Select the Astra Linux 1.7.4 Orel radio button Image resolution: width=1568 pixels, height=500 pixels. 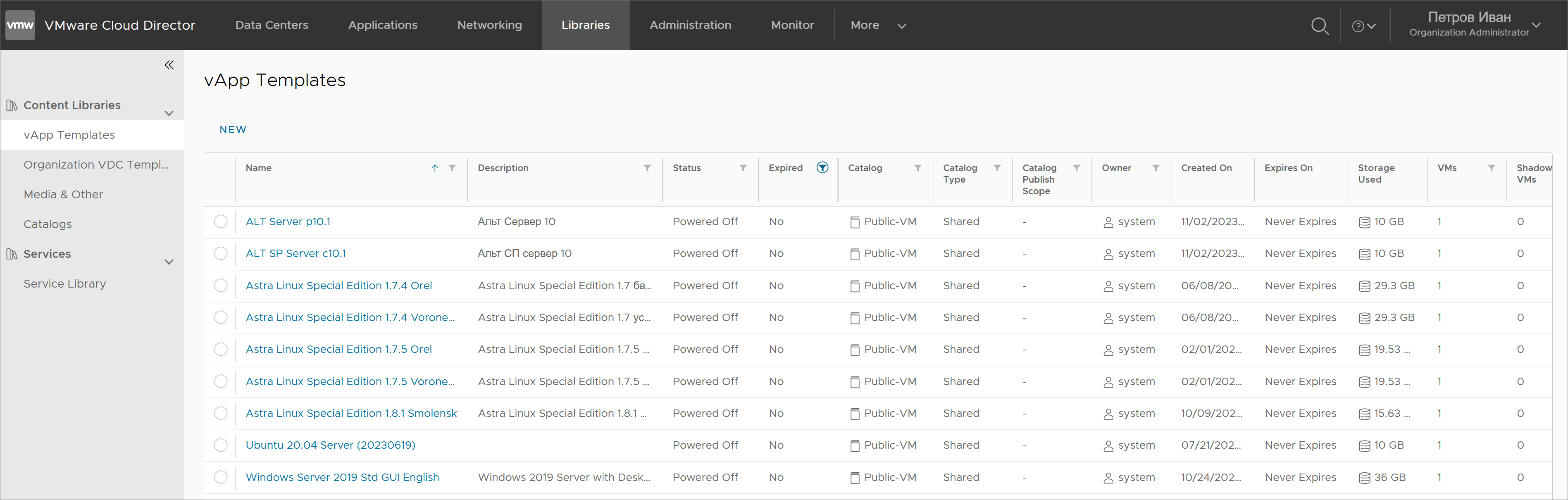[221, 285]
